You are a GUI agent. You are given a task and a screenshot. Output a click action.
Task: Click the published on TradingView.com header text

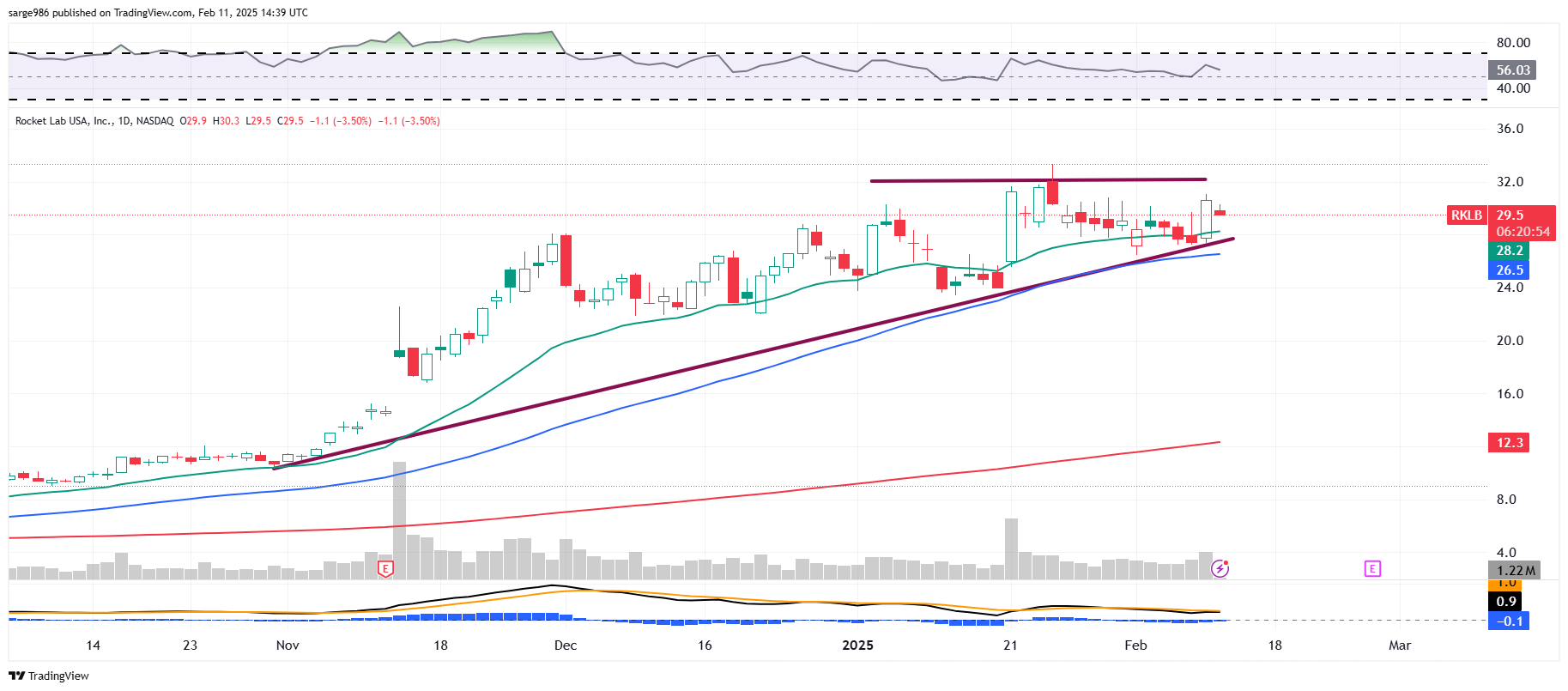[x=158, y=13]
